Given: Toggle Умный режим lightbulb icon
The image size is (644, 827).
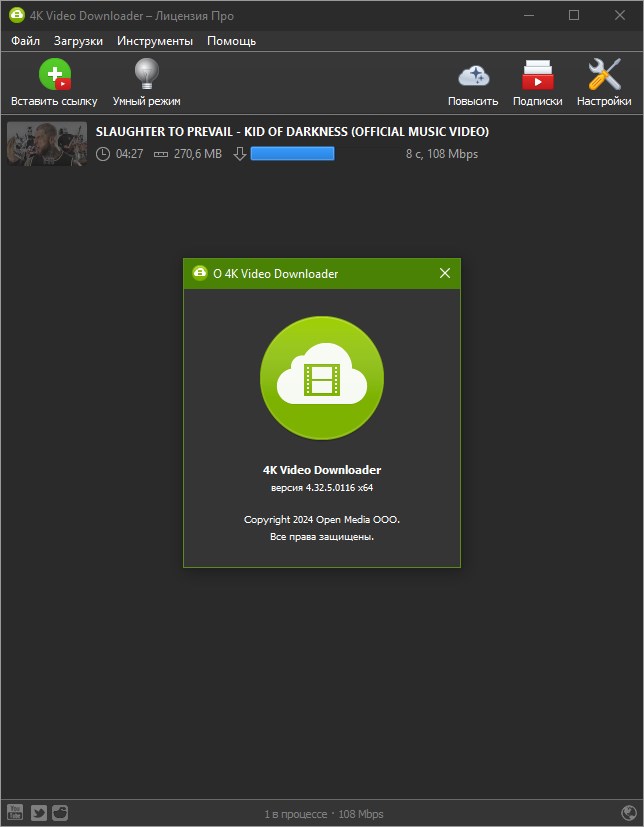Looking at the screenshot, I should 147,74.
